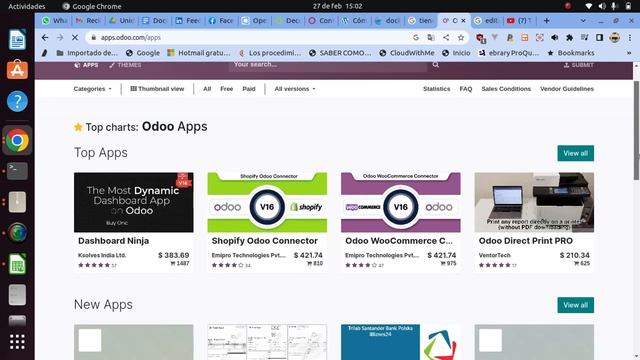Open the CloudWithMe bookmark
Viewport: 640px width, 360px height.
[x=407, y=53]
